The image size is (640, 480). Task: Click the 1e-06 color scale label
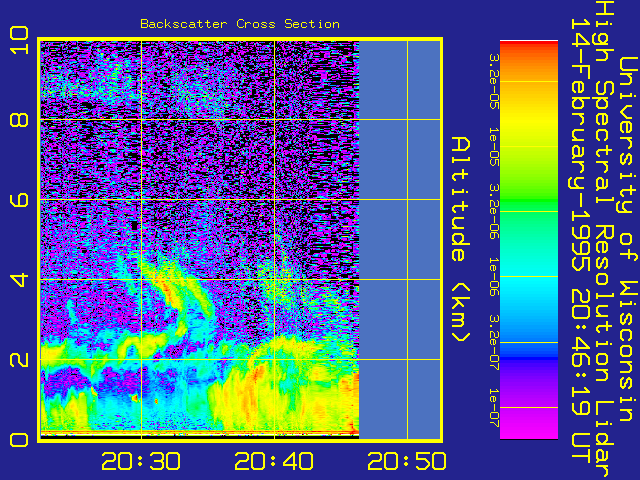[494, 276]
